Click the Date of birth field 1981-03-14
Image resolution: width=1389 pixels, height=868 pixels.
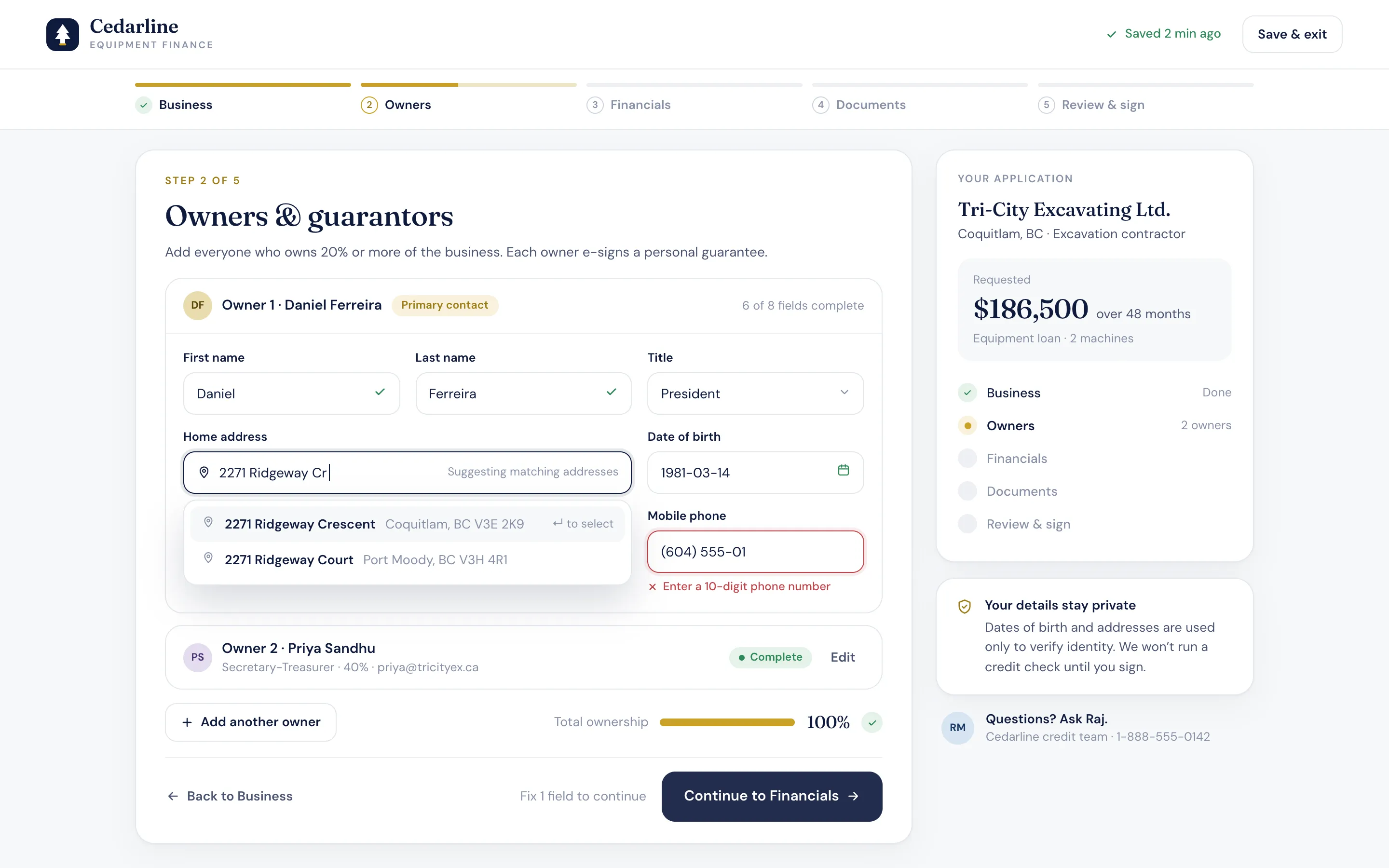(755, 473)
